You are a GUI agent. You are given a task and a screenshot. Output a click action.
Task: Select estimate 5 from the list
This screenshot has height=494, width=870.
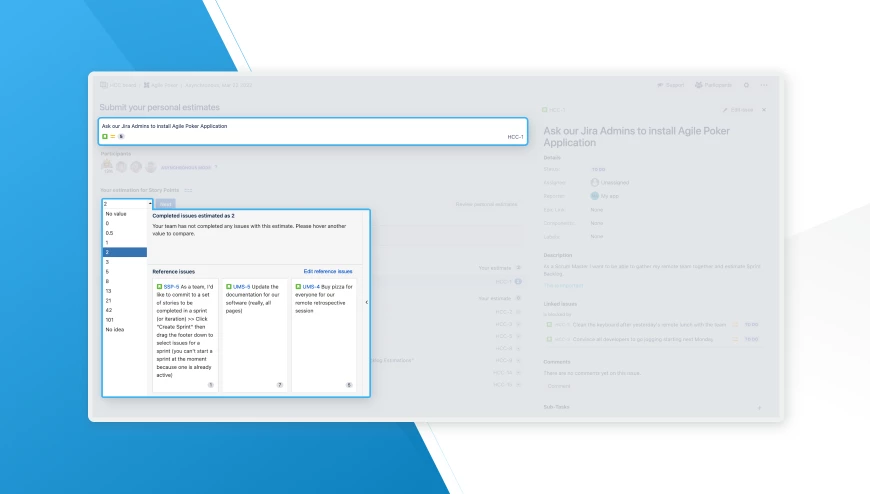(x=125, y=272)
